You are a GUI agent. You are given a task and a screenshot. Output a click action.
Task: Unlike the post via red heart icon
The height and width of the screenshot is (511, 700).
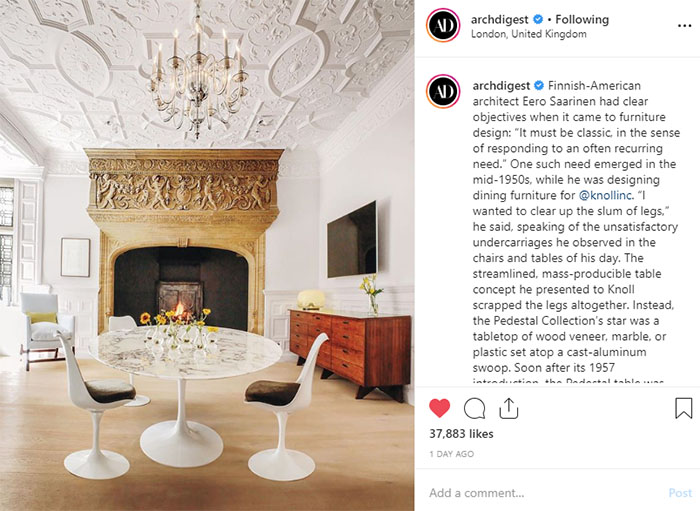439,408
